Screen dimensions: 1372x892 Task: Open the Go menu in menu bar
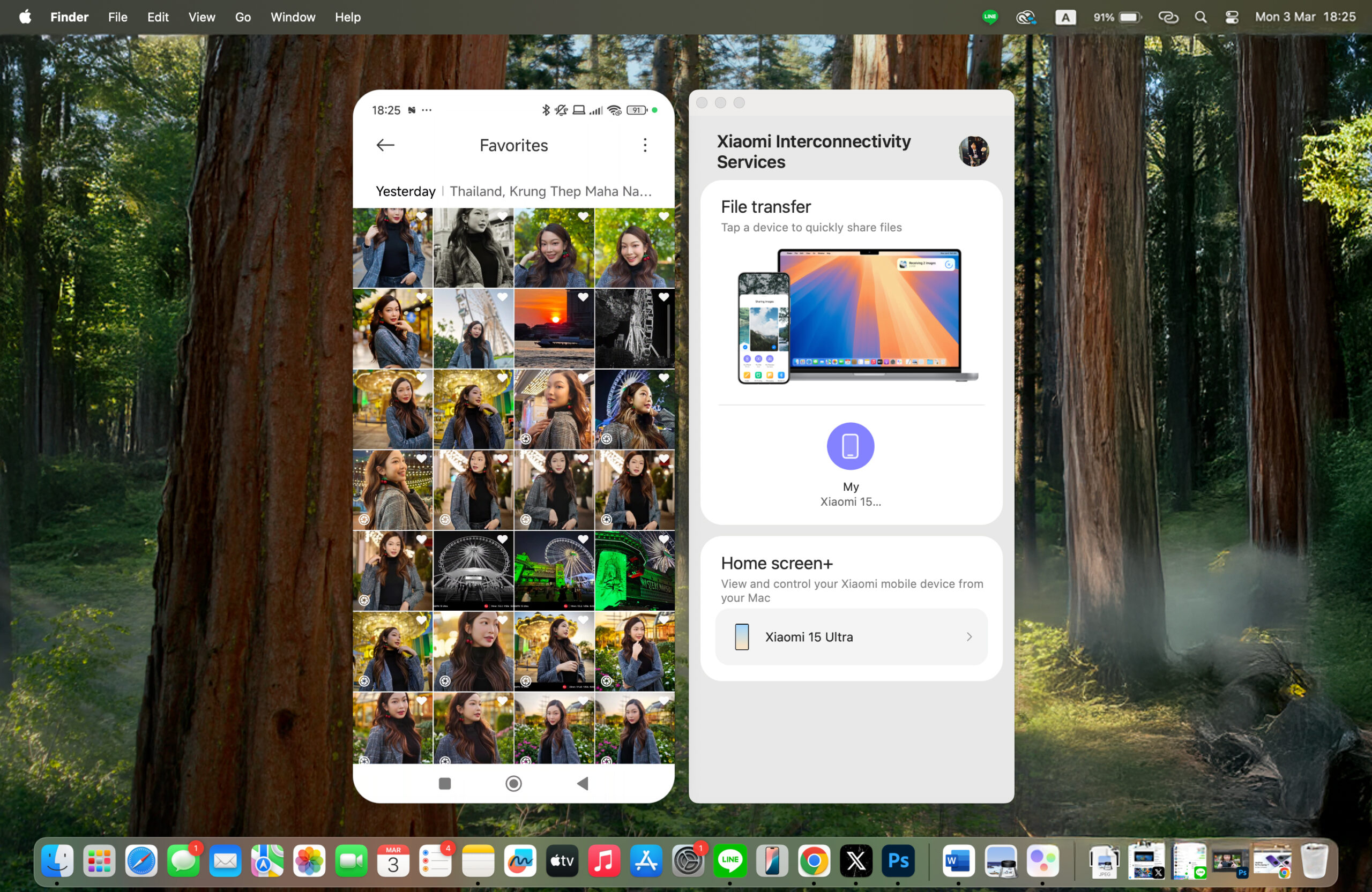click(243, 17)
